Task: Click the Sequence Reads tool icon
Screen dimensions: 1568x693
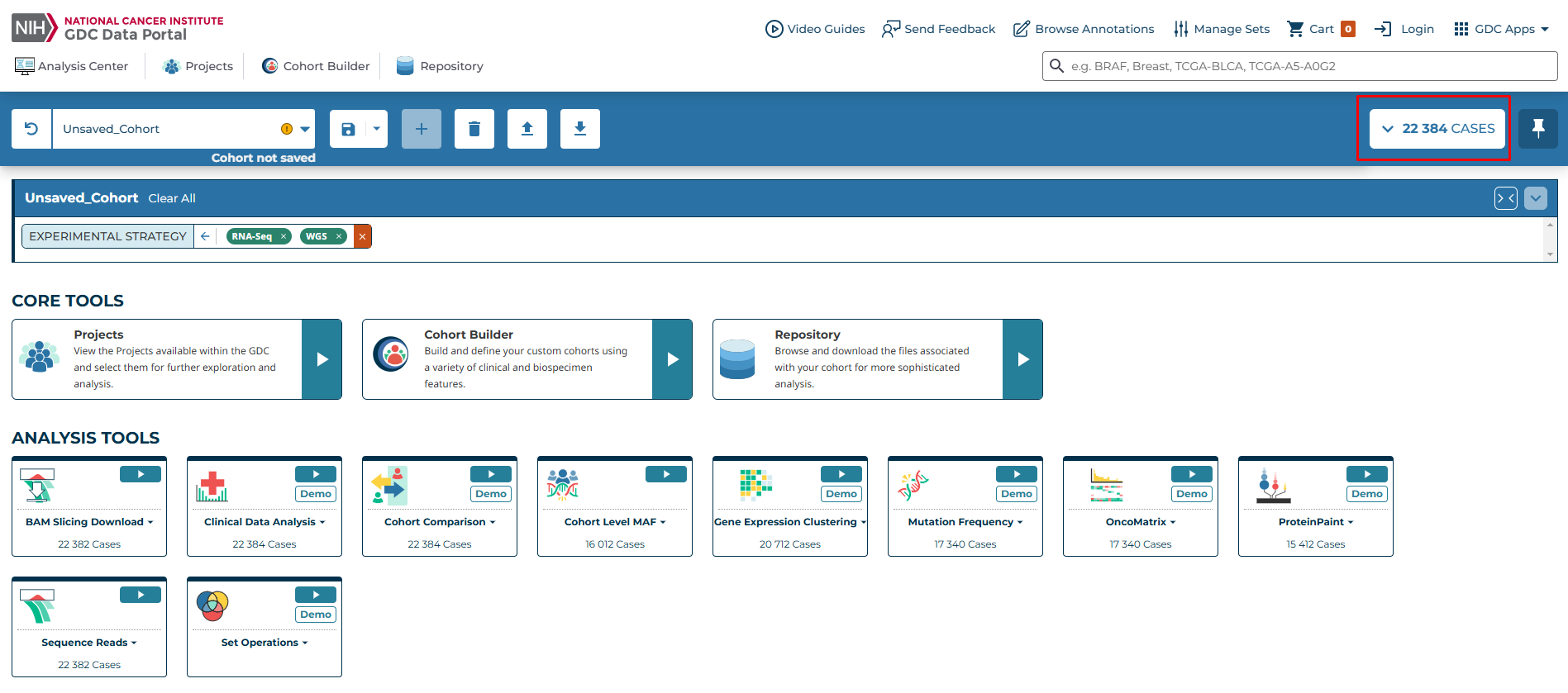Action: 37,606
